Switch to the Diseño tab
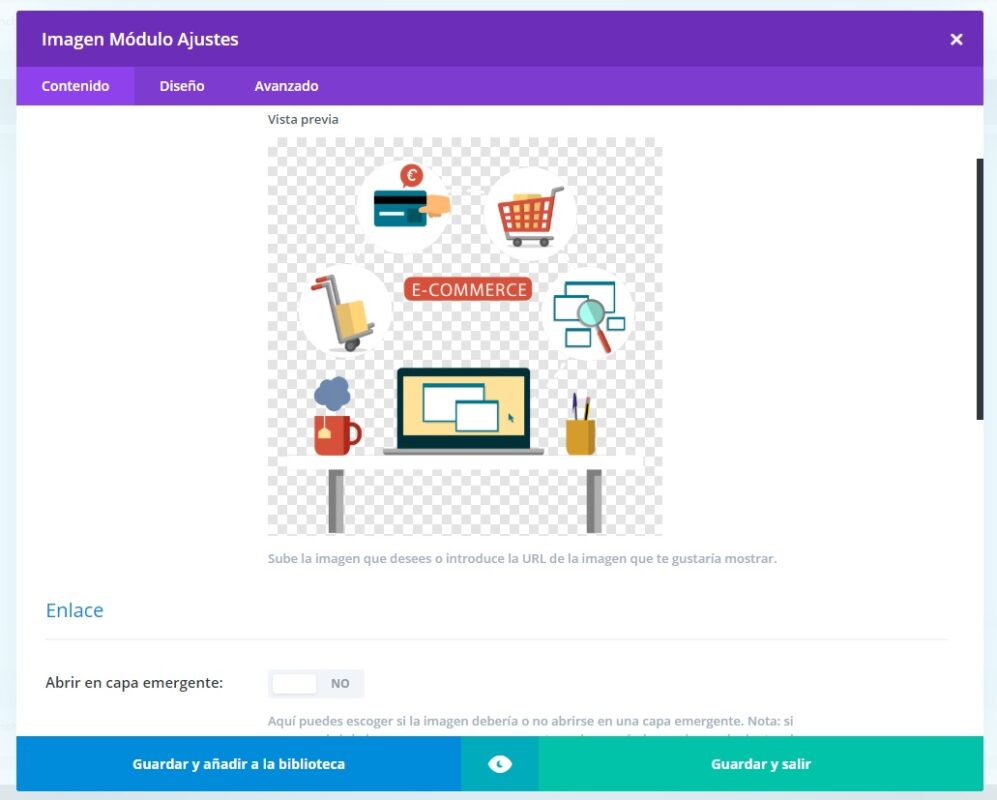Screen dimensions: 997x800 coord(181,86)
